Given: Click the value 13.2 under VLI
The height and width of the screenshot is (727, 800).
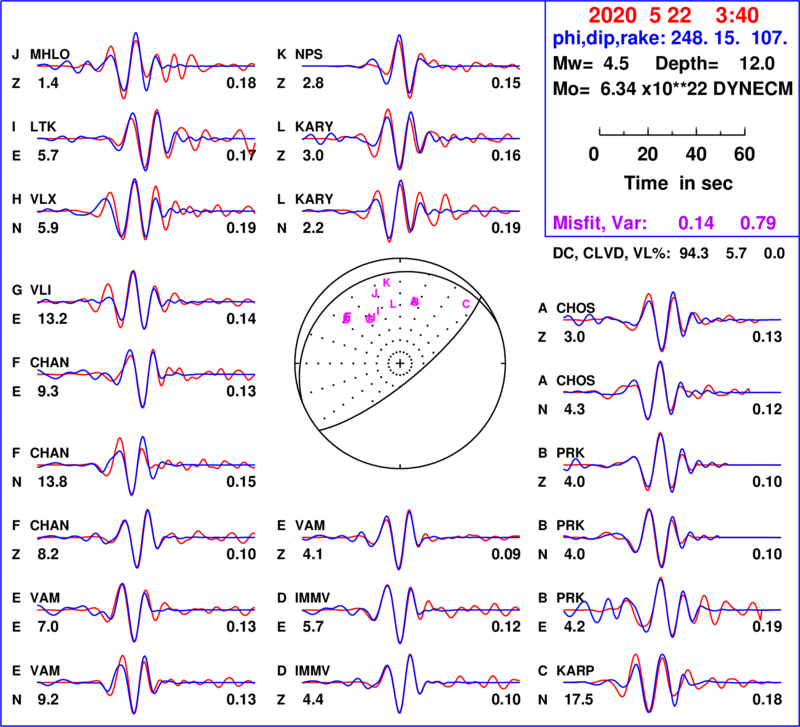Looking at the screenshot, I should (52, 319).
